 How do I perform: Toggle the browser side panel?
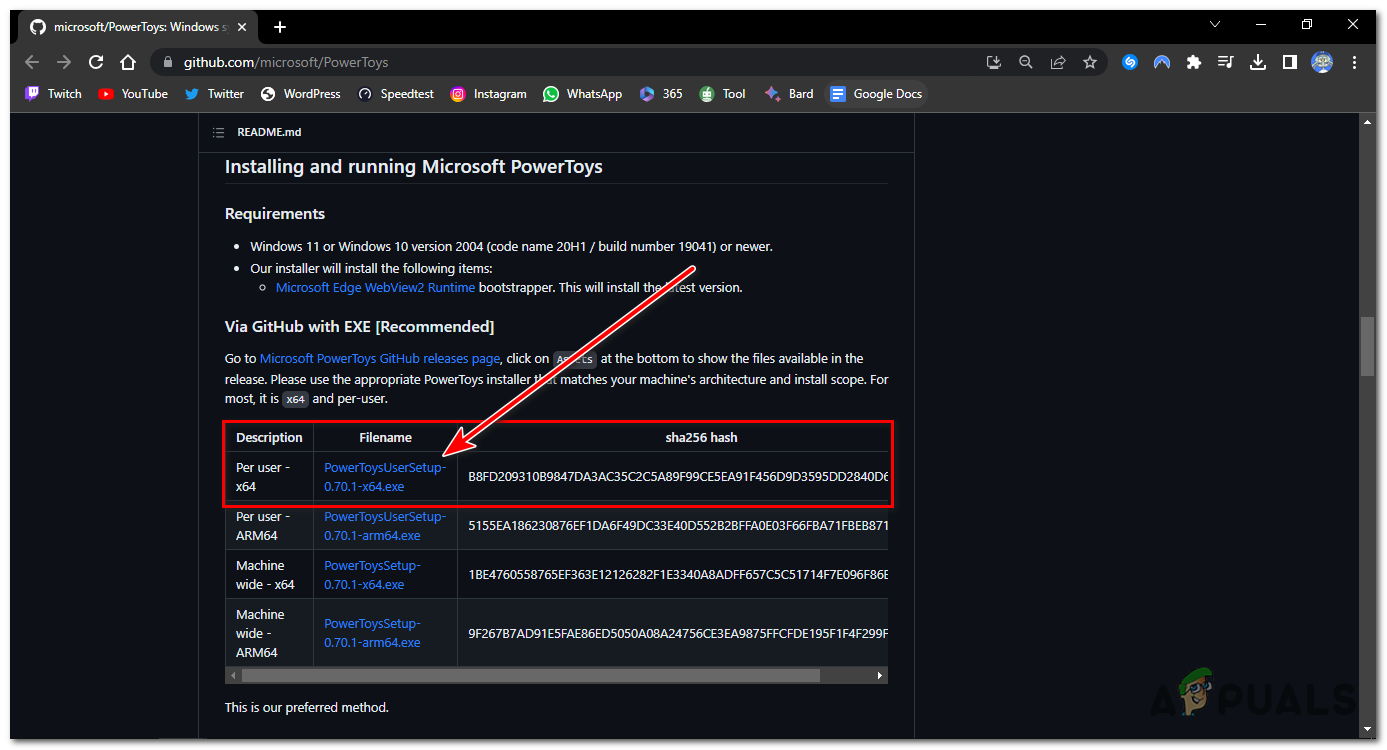click(x=1290, y=62)
